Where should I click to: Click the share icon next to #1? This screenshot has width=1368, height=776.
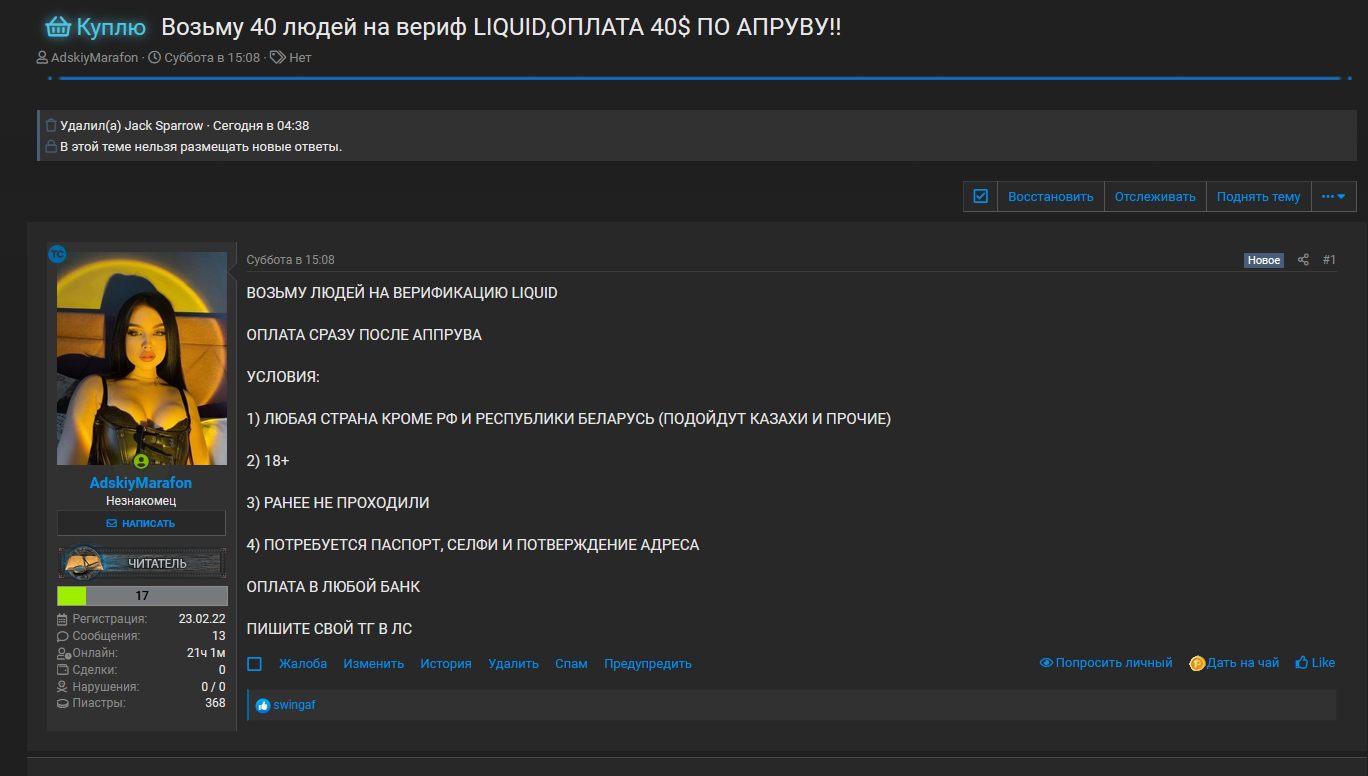click(x=1303, y=260)
